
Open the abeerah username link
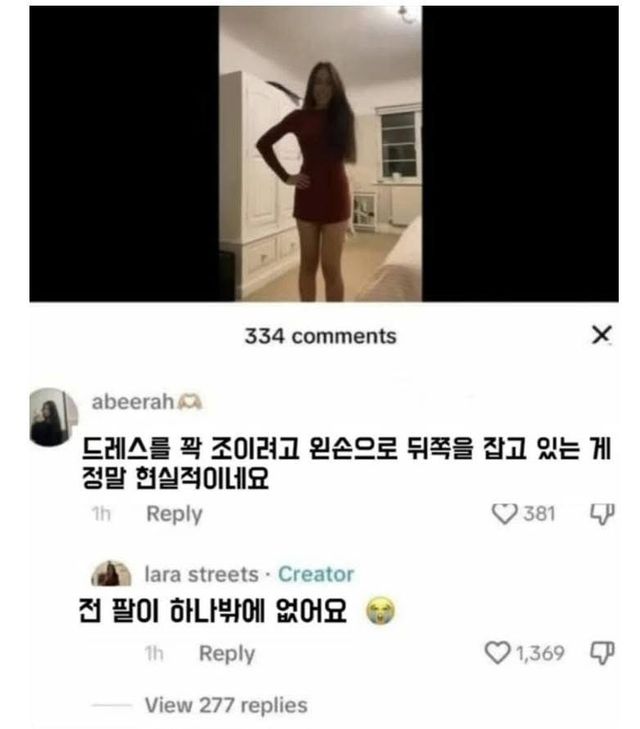pos(132,402)
